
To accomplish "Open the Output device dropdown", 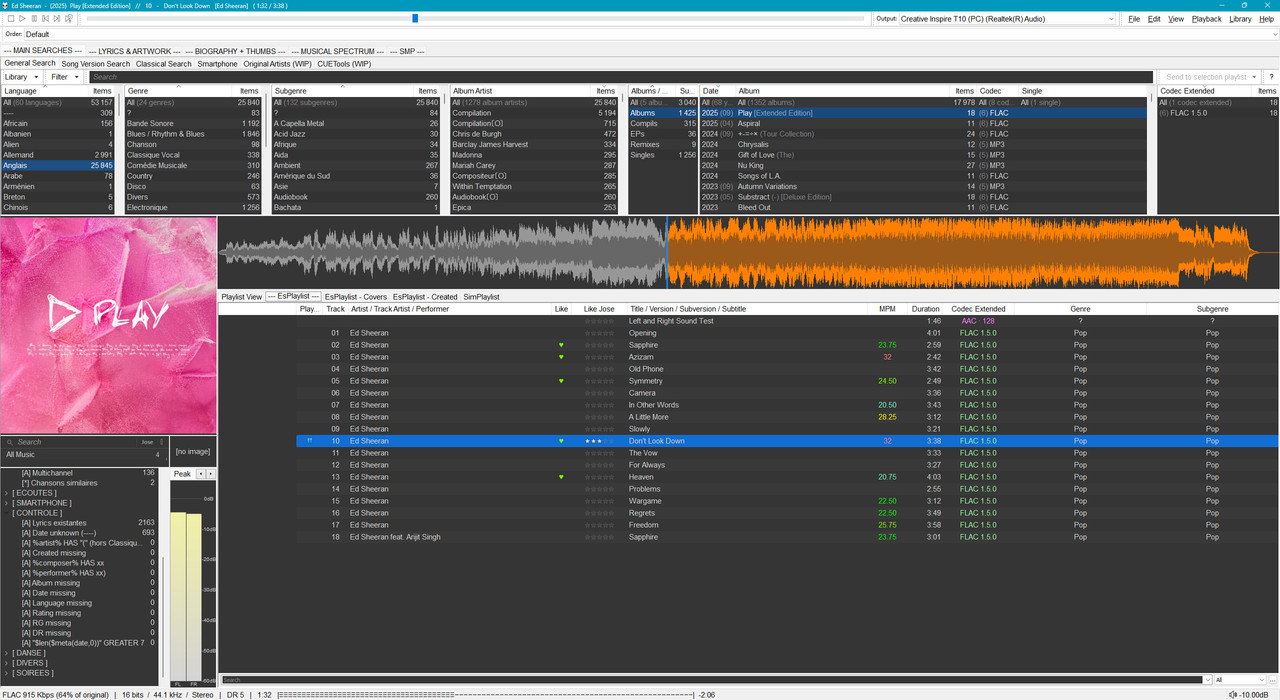I will coord(1007,19).
